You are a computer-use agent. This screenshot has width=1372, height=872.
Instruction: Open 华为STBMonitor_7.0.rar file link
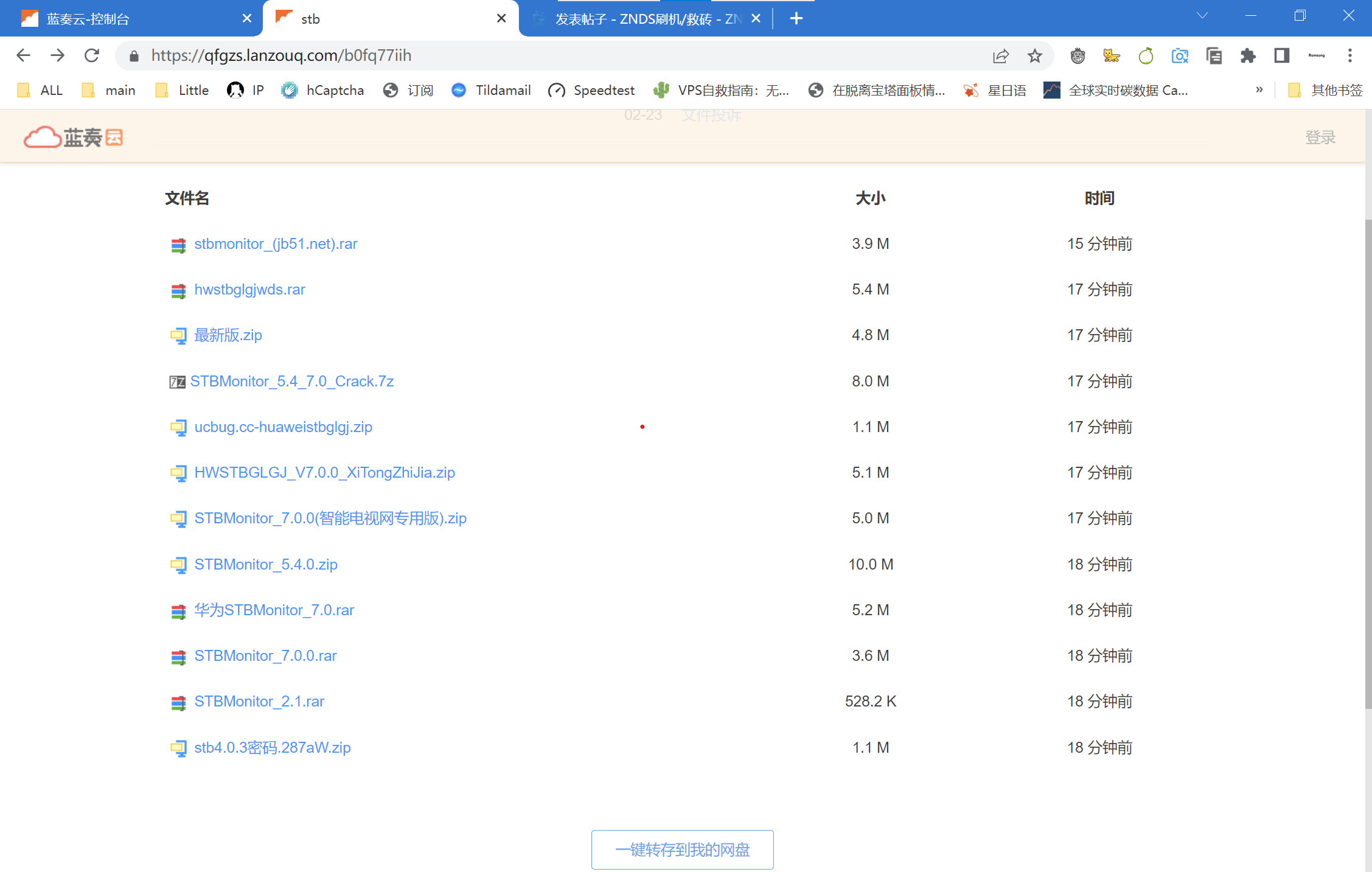tap(274, 610)
